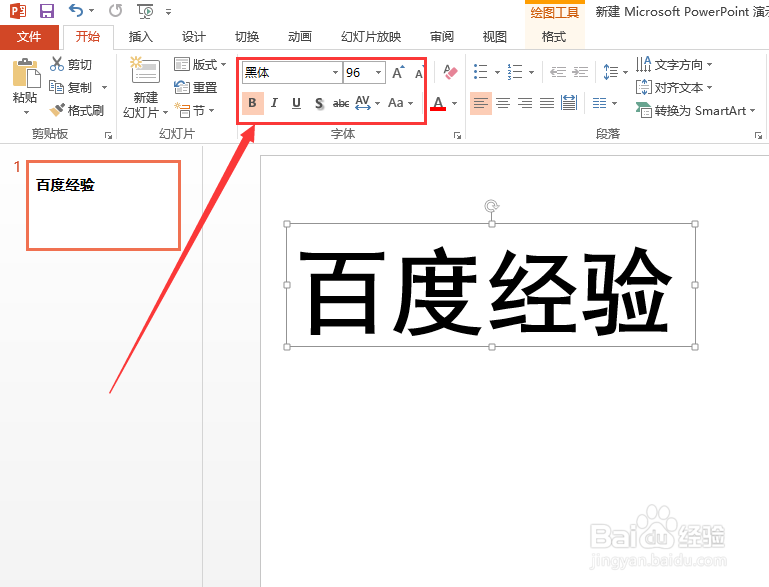
Task: Open line spacing options
Action: (615, 73)
